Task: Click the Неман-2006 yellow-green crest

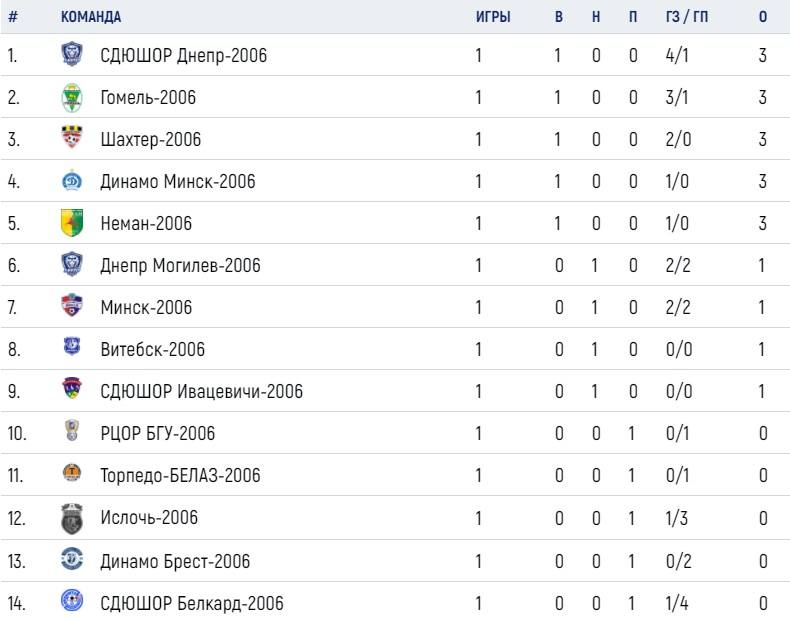Action: tap(72, 223)
